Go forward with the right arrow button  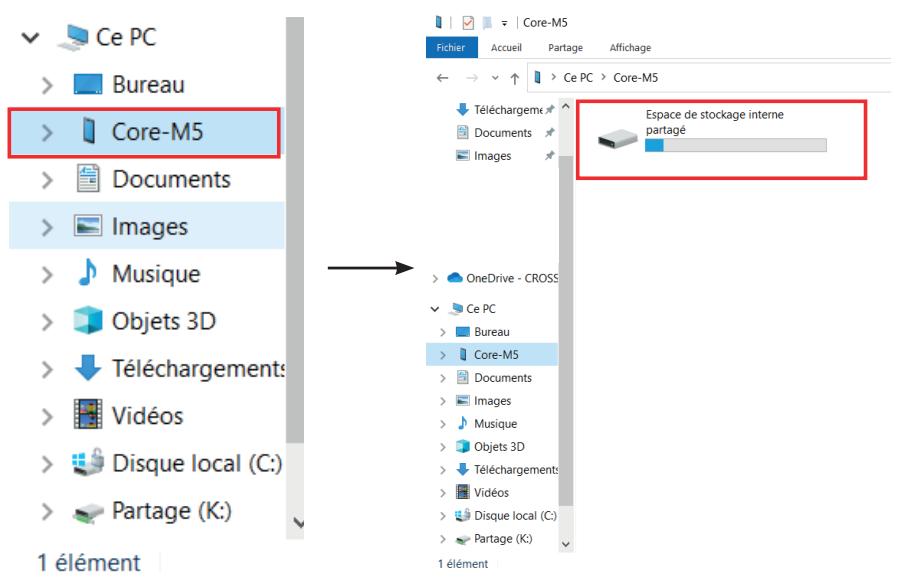pyautogui.click(x=472, y=77)
